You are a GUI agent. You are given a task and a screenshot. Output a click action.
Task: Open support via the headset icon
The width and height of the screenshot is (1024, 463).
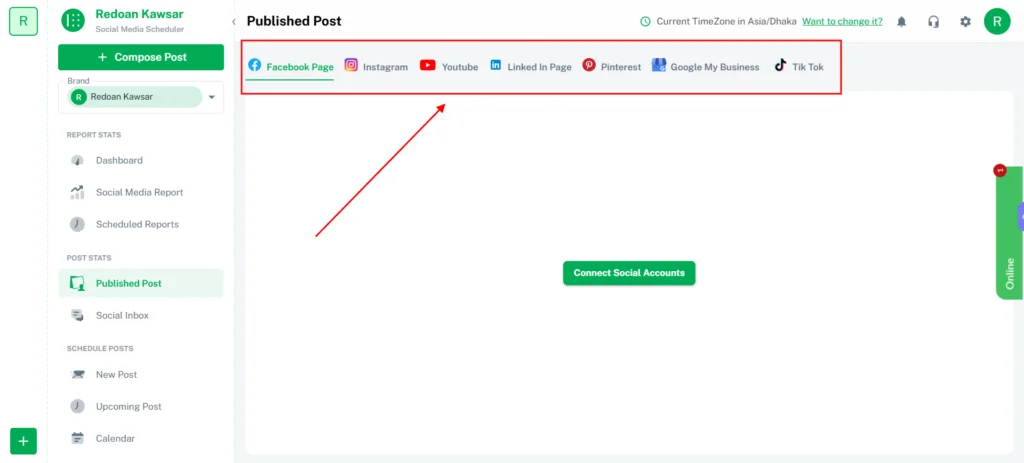pos(933,21)
